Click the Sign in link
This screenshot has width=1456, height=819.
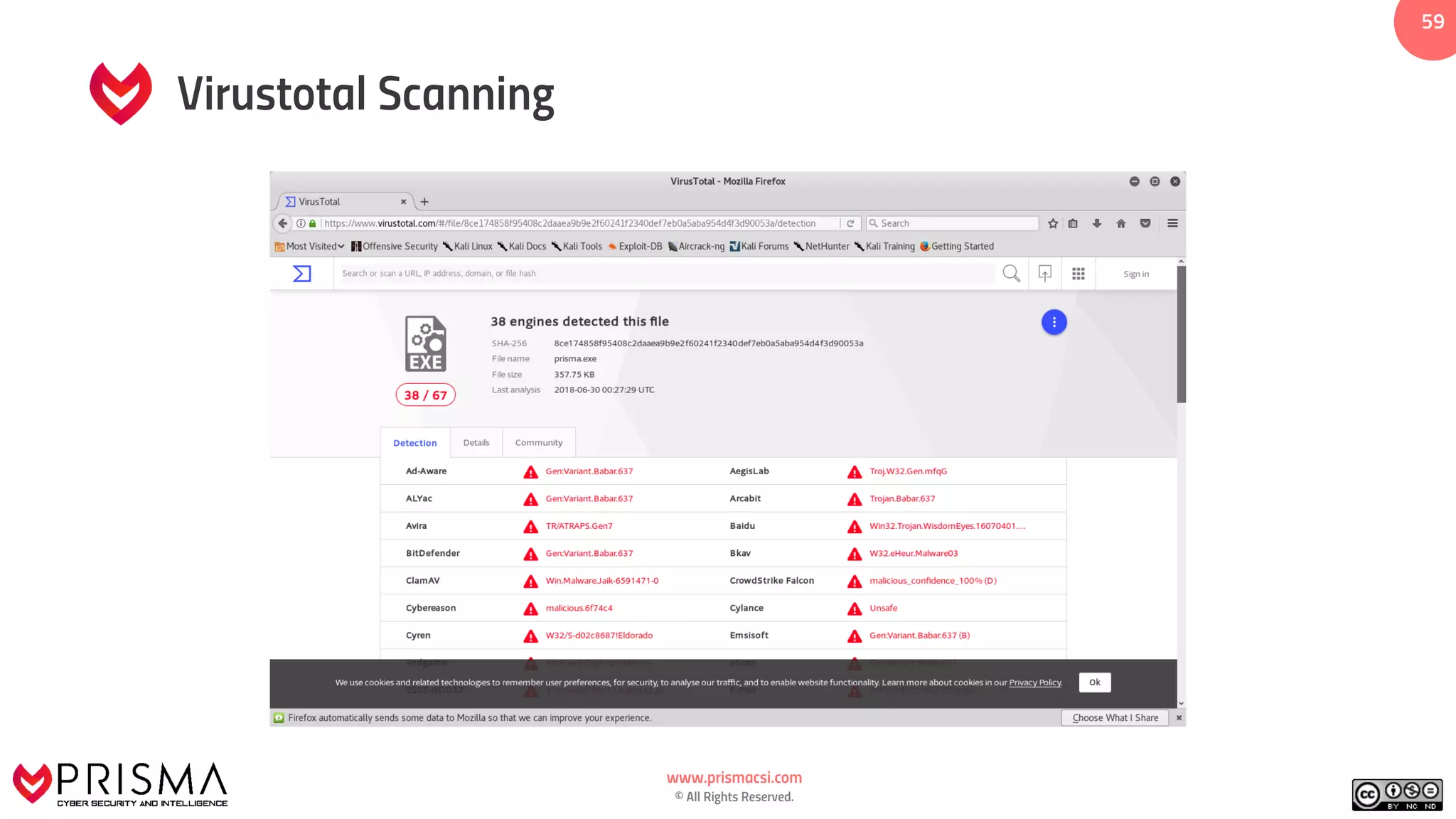(x=1136, y=274)
